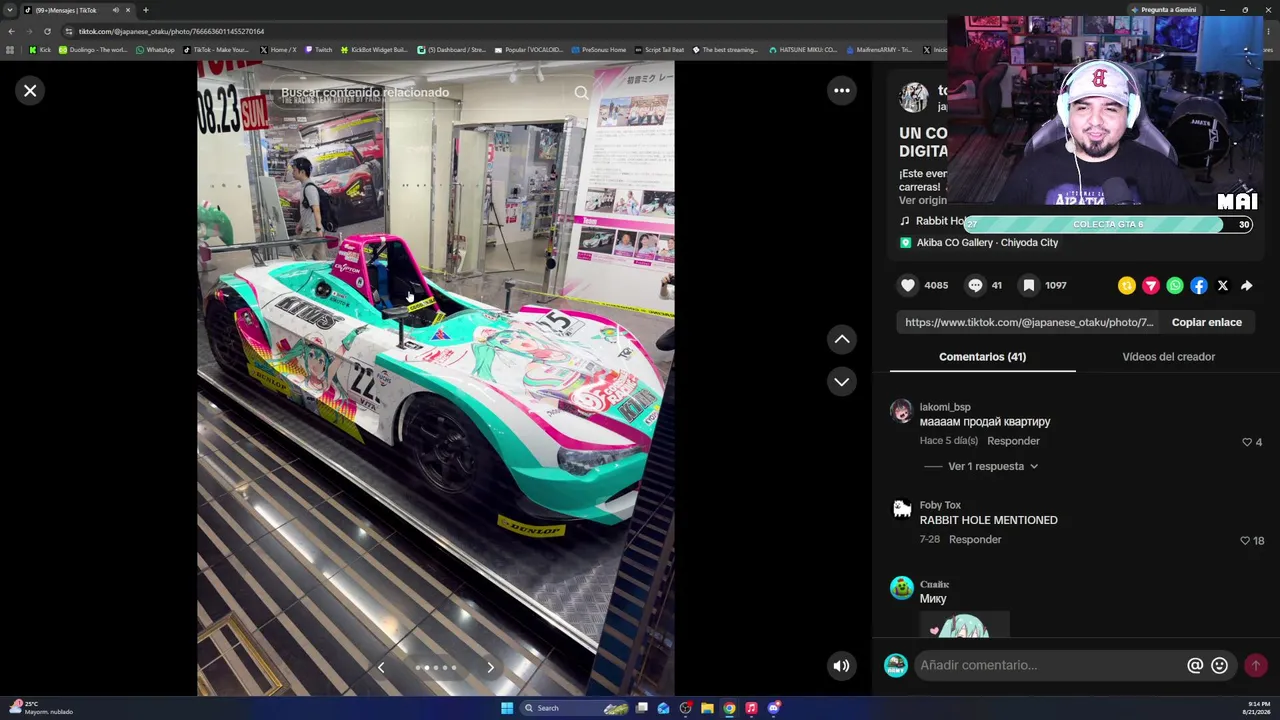
Task: Open the Duolingo bookmark
Action: (x=93, y=50)
